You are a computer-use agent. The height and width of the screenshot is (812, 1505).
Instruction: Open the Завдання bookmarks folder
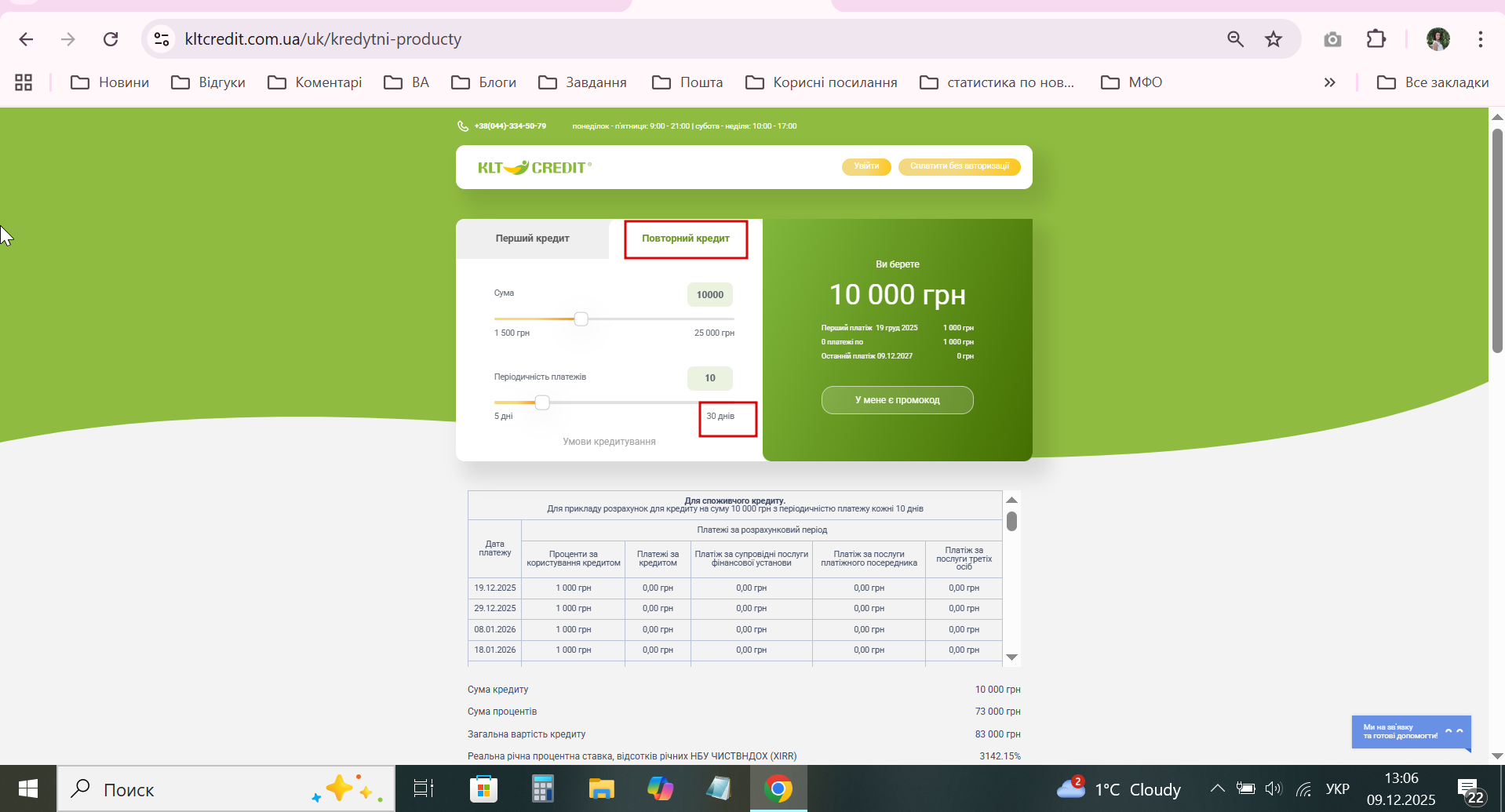[582, 82]
